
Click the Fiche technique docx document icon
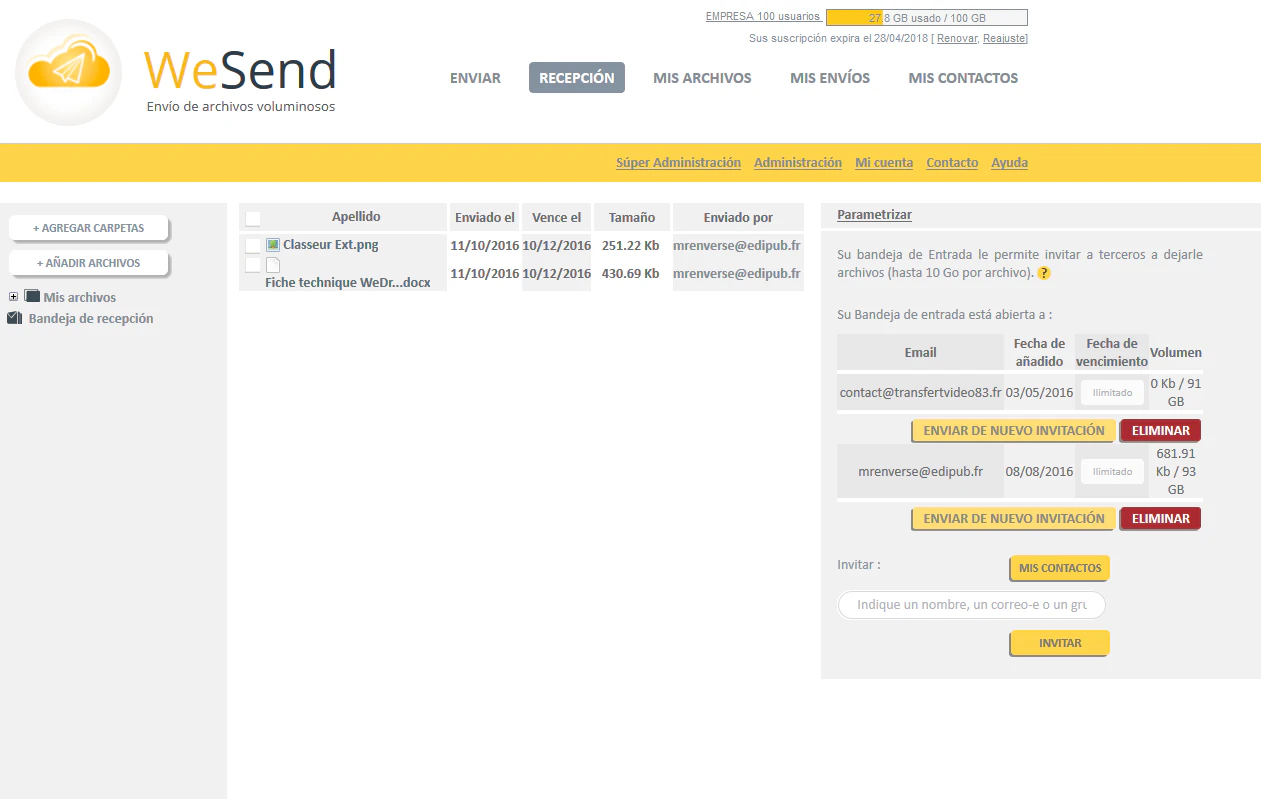[x=273, y=266]
